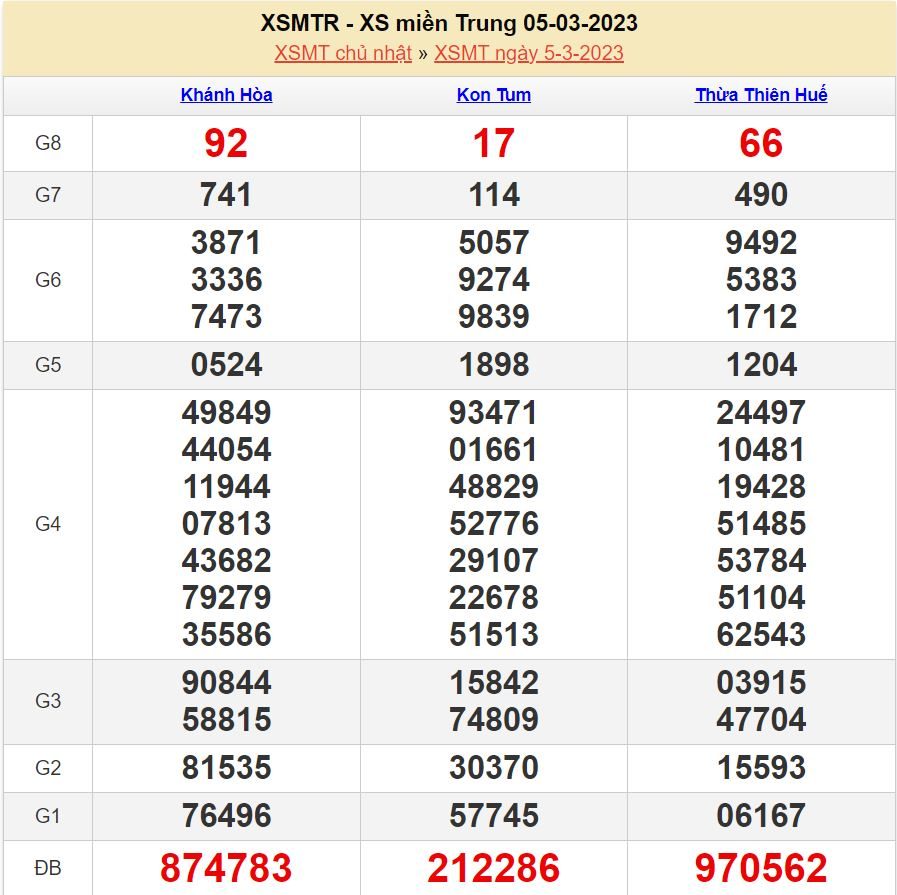Click the special prize 970562
This screenshot has width=897, height=895.
tap(761, 868)
